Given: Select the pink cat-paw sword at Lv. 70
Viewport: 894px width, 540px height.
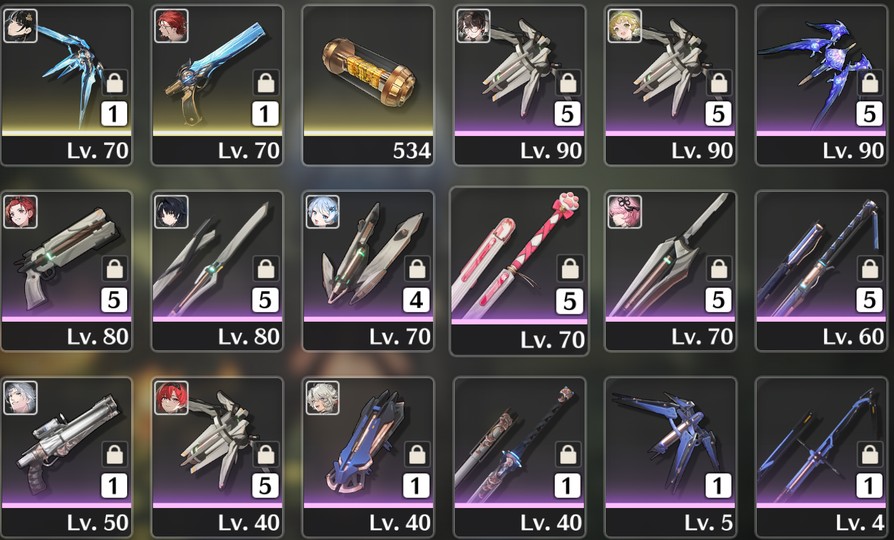Looking at the screenshot, I should tap(519, 271).
